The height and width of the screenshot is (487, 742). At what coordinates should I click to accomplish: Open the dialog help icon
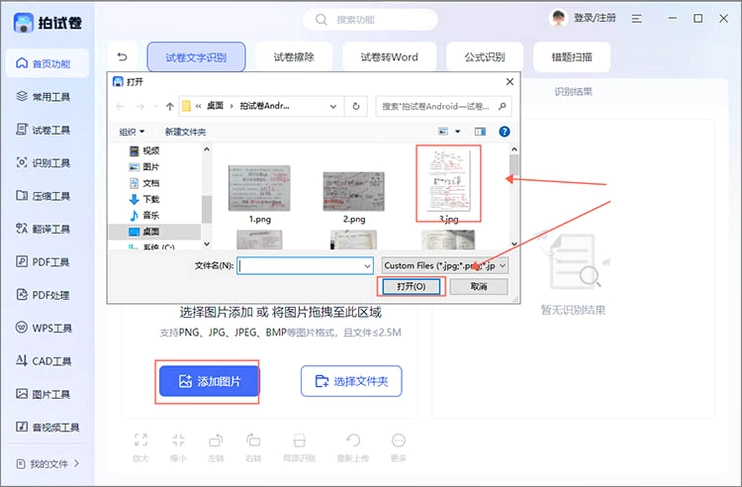pos(504,131)
